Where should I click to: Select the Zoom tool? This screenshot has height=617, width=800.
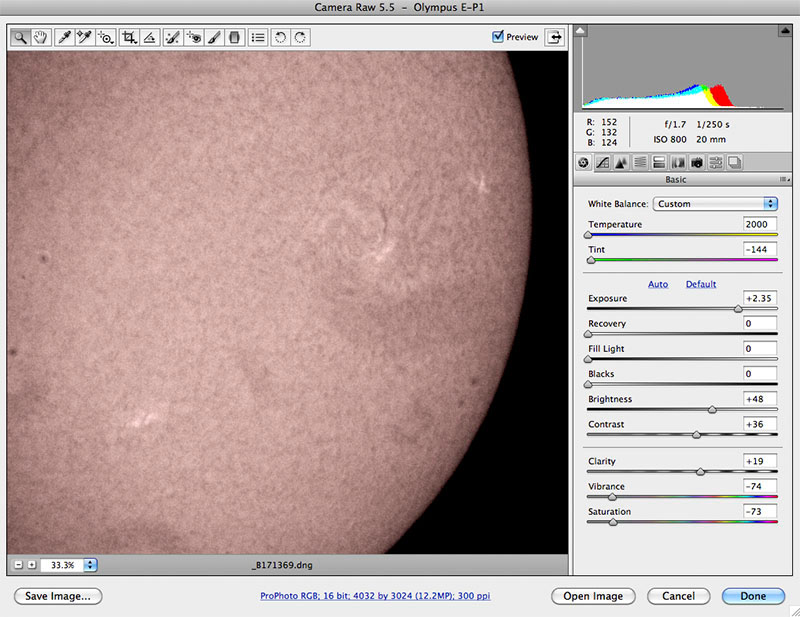20,38
